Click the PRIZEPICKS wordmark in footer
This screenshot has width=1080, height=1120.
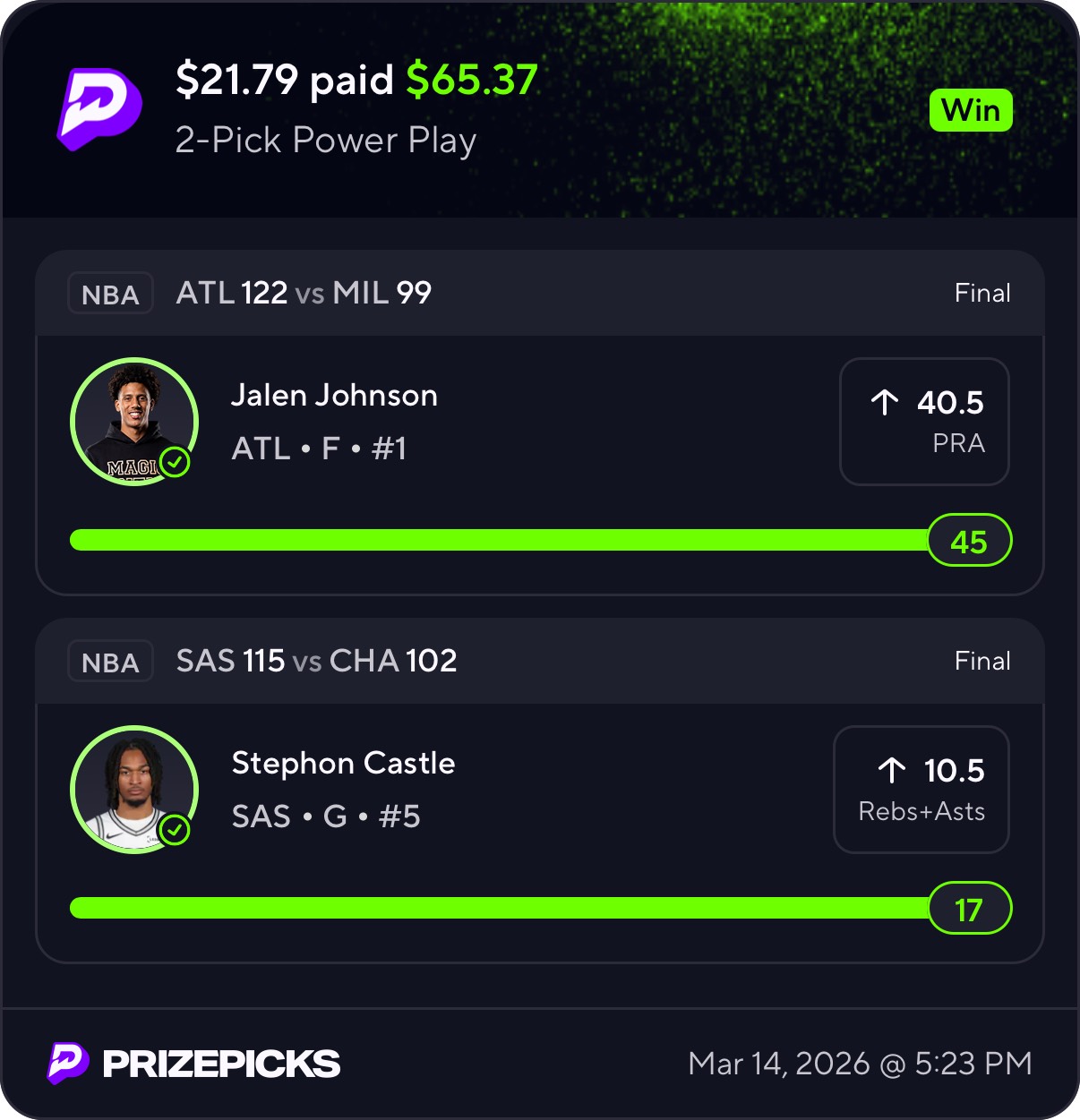coord(221,1064)
